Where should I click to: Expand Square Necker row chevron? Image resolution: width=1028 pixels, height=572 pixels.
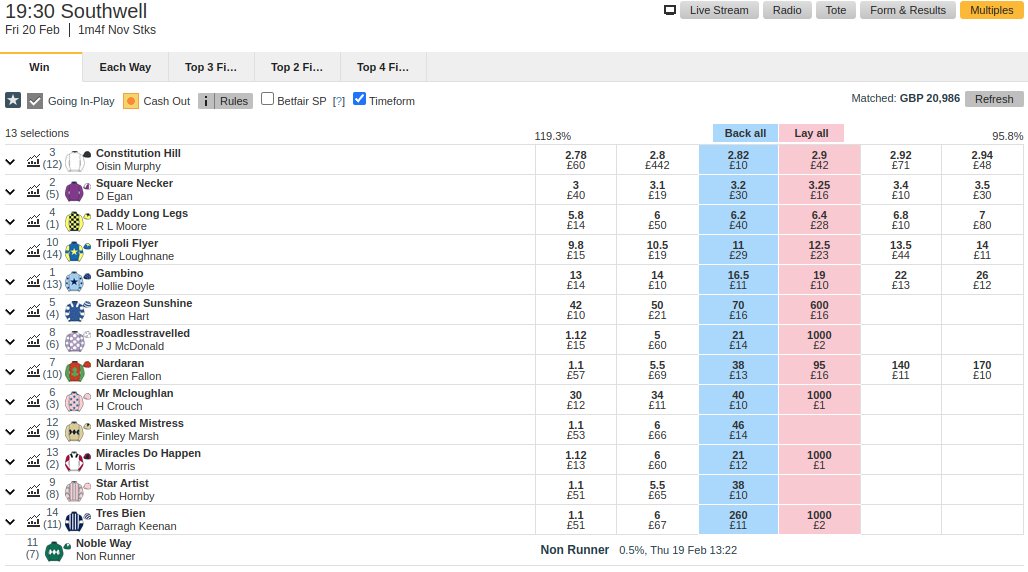[10, 192]
